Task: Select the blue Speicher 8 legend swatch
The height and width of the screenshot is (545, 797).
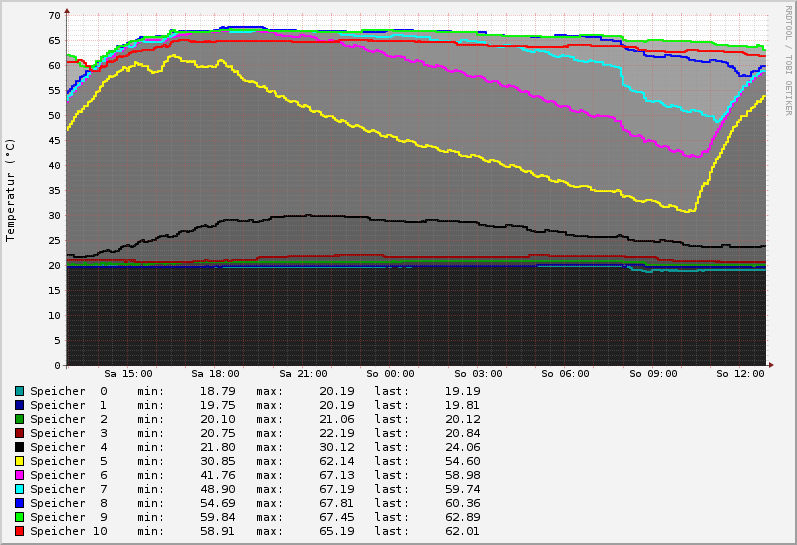Action: [19, 503]
